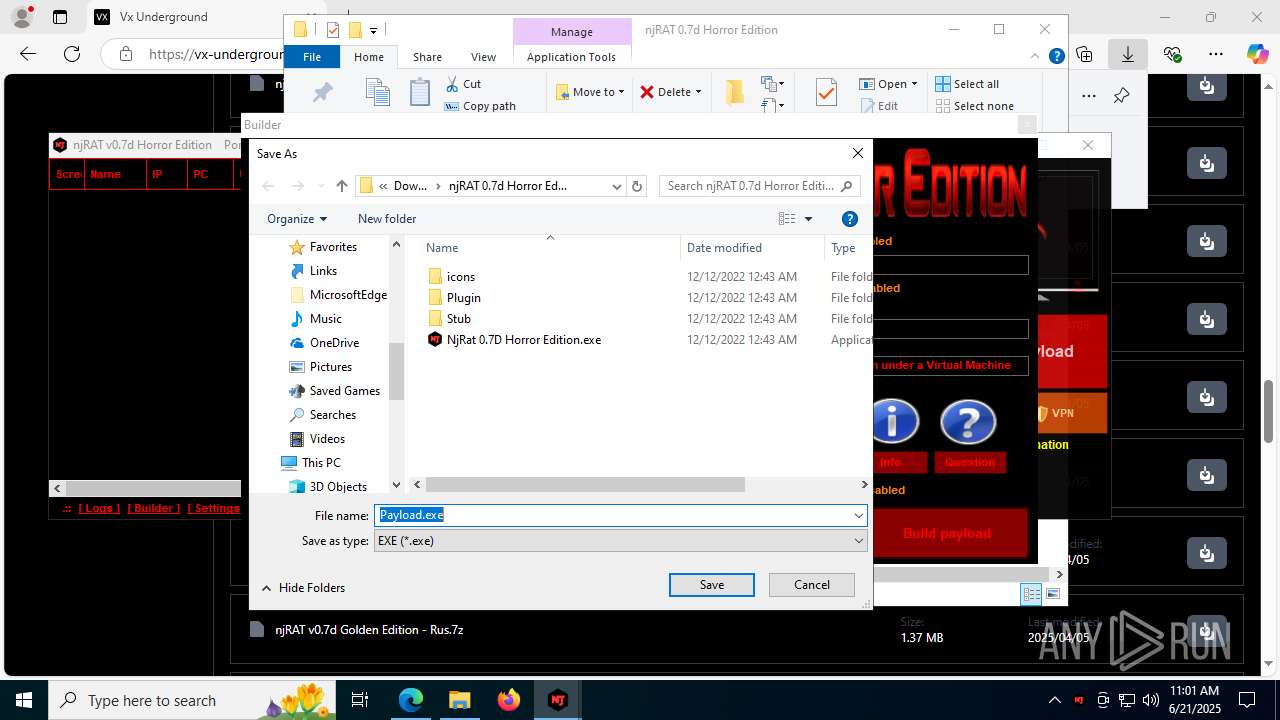Open Links in navigation pane
This screenshot has height=720, width=1280.
(323, 271)
